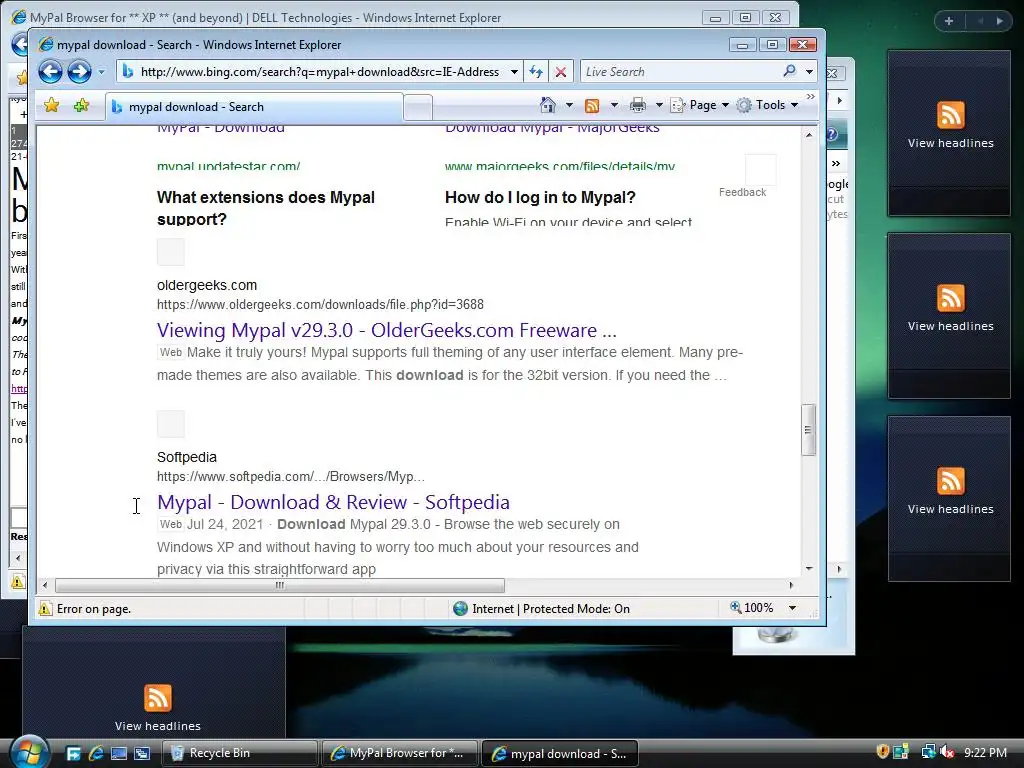
Task: Click in the Live Search box
Action: [x=679, y=72]
